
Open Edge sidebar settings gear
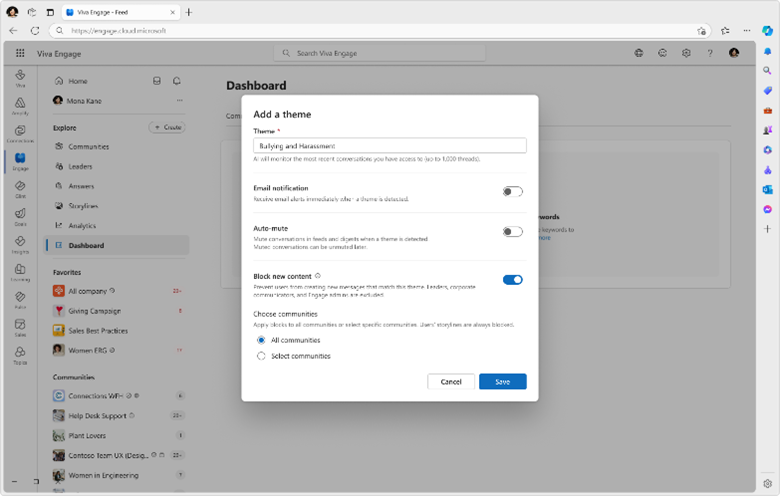coord(767,483)
